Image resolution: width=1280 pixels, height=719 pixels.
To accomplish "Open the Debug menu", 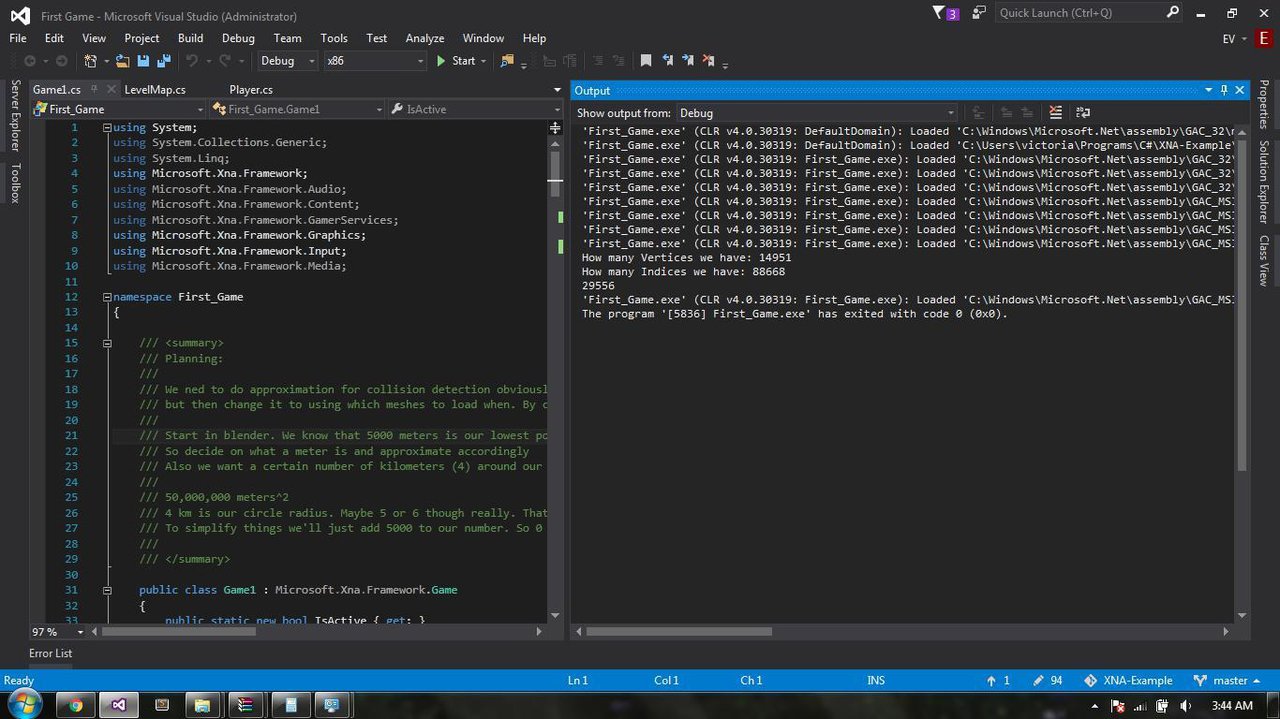I will 238,38.
